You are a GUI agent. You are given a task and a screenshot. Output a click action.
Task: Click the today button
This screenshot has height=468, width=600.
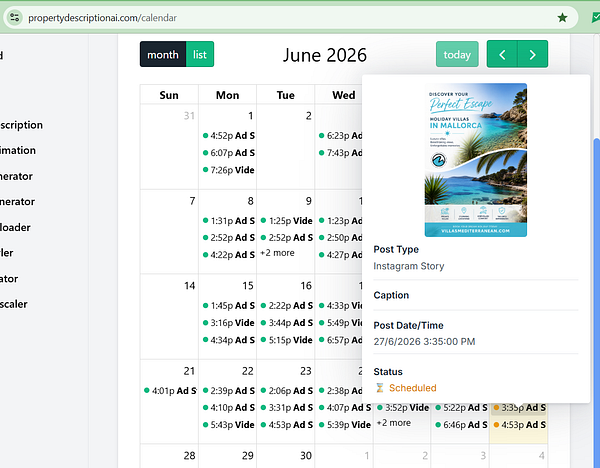[457, 54]
